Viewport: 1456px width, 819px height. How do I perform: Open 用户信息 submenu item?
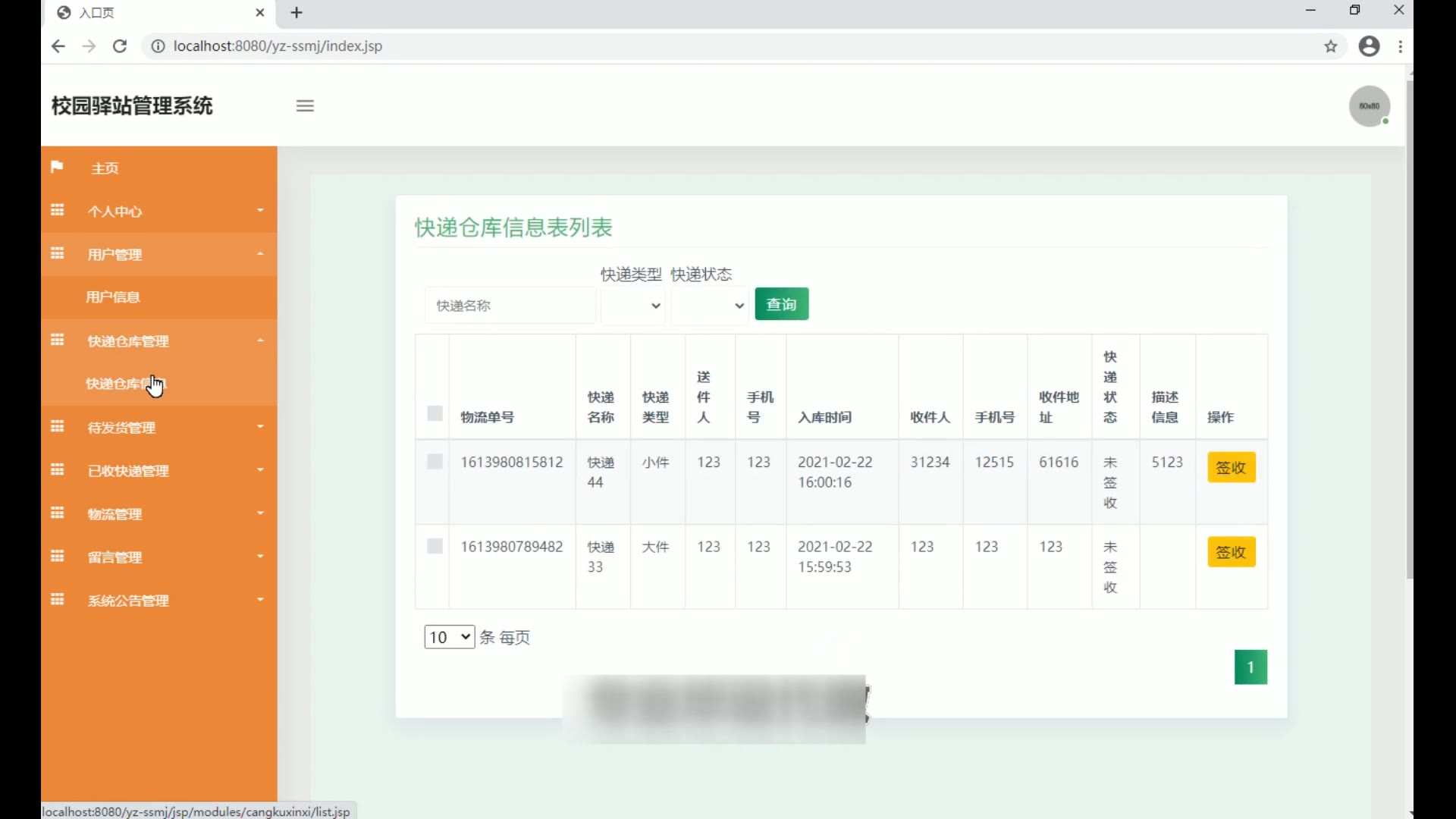(113, 297)
